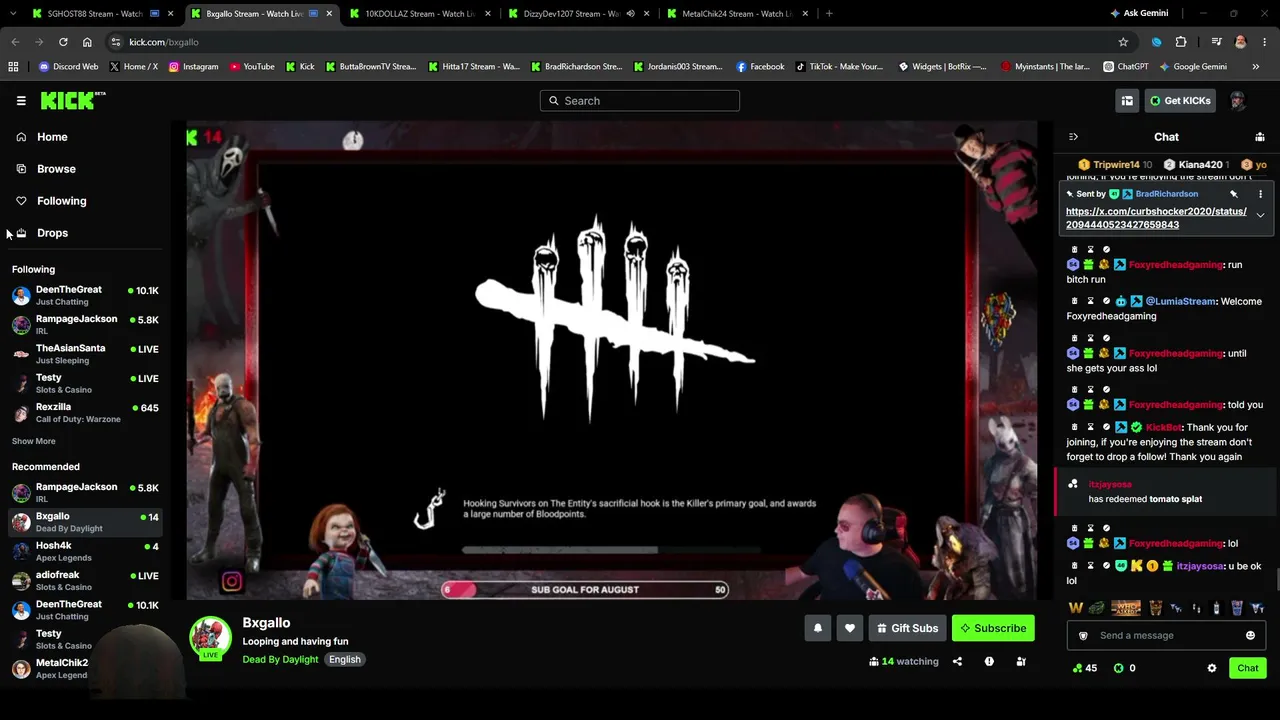
Task: Click the Instagram icon on the stream overlay
Action: (232, 581)
